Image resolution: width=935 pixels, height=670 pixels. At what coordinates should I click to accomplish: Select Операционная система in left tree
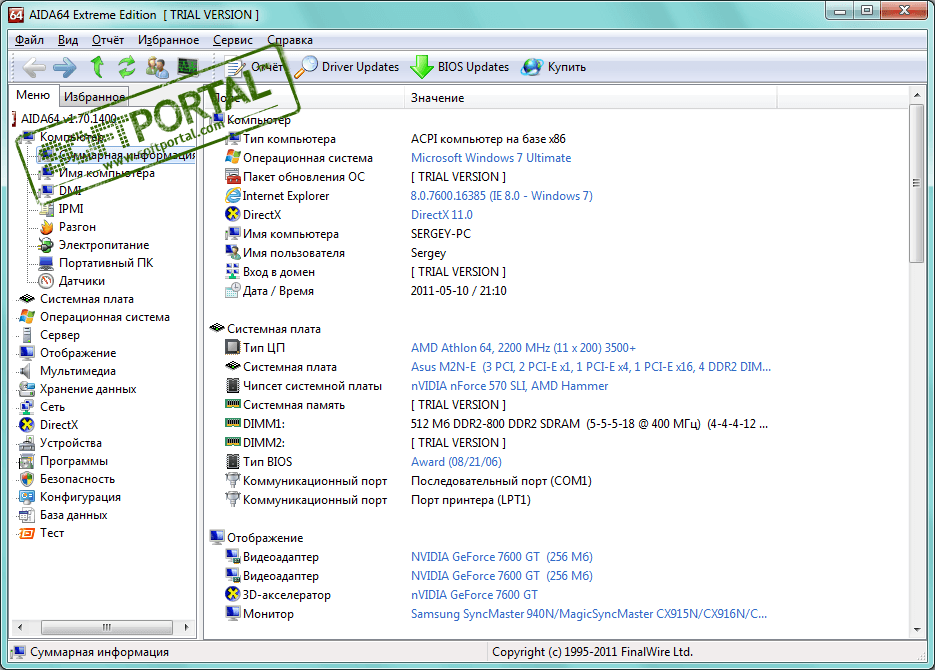[104, 317]
